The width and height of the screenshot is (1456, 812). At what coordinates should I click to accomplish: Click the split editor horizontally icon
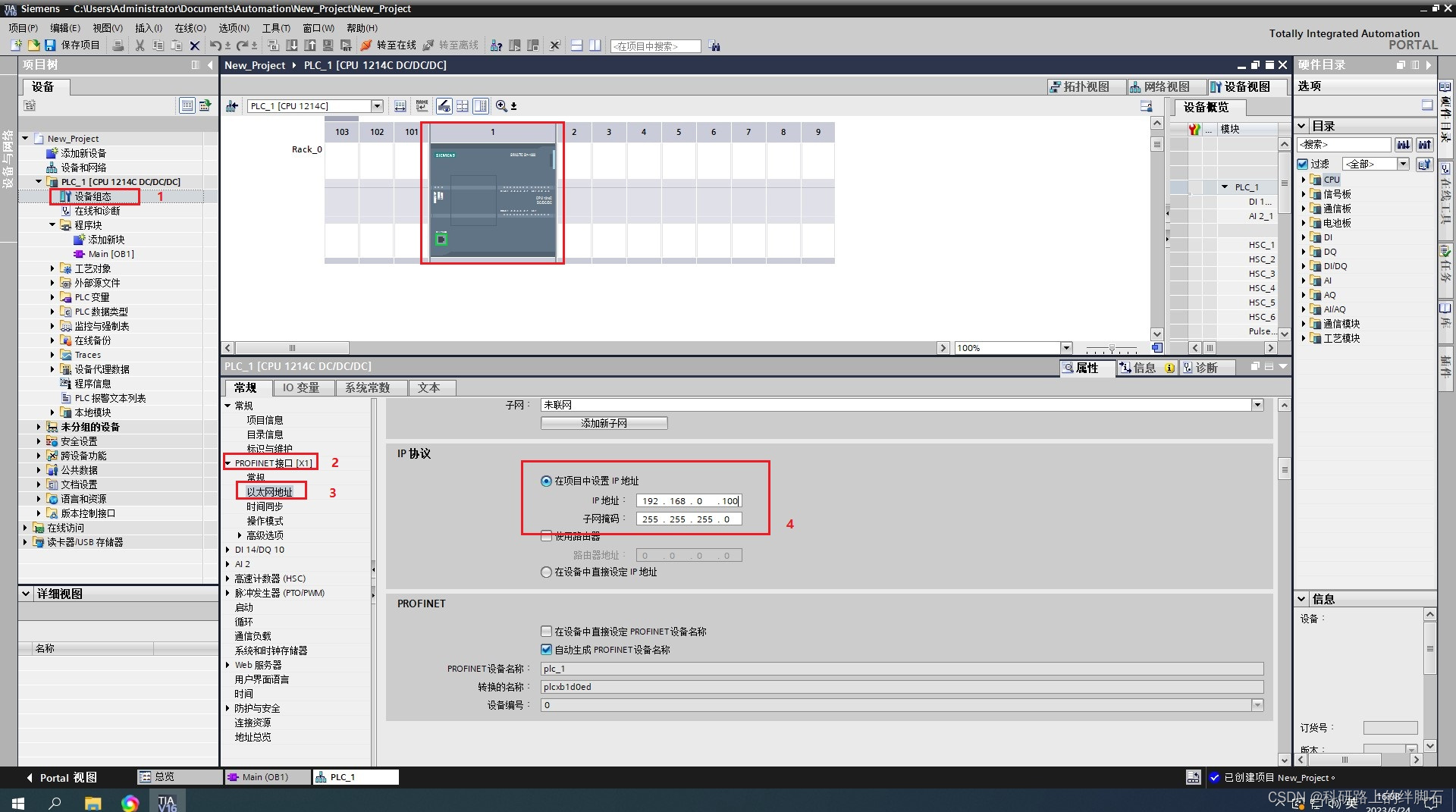pos(577,45)
